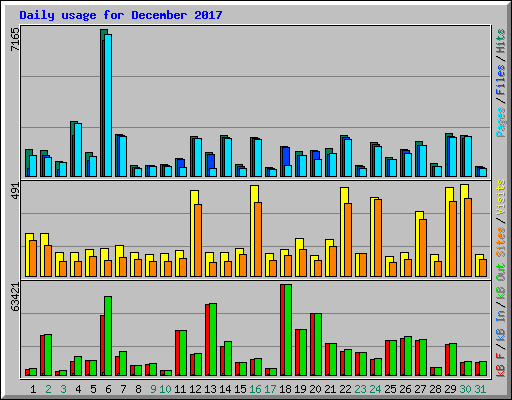
Task: Click the cyan Pages bar for day 4
Action: coord(78,150)
